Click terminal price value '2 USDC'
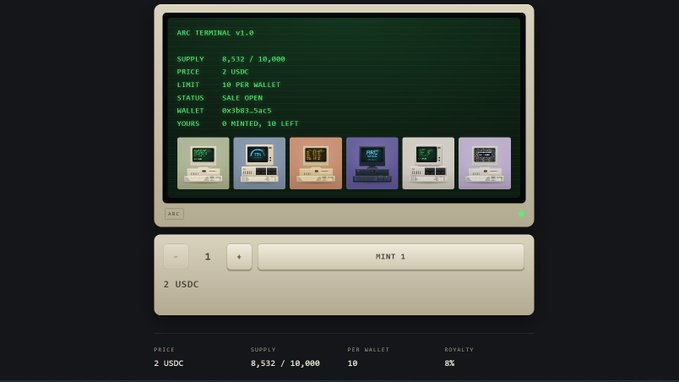Image resolution: width=679 pixels, height=382 pixels. click(x=236, y=72)
